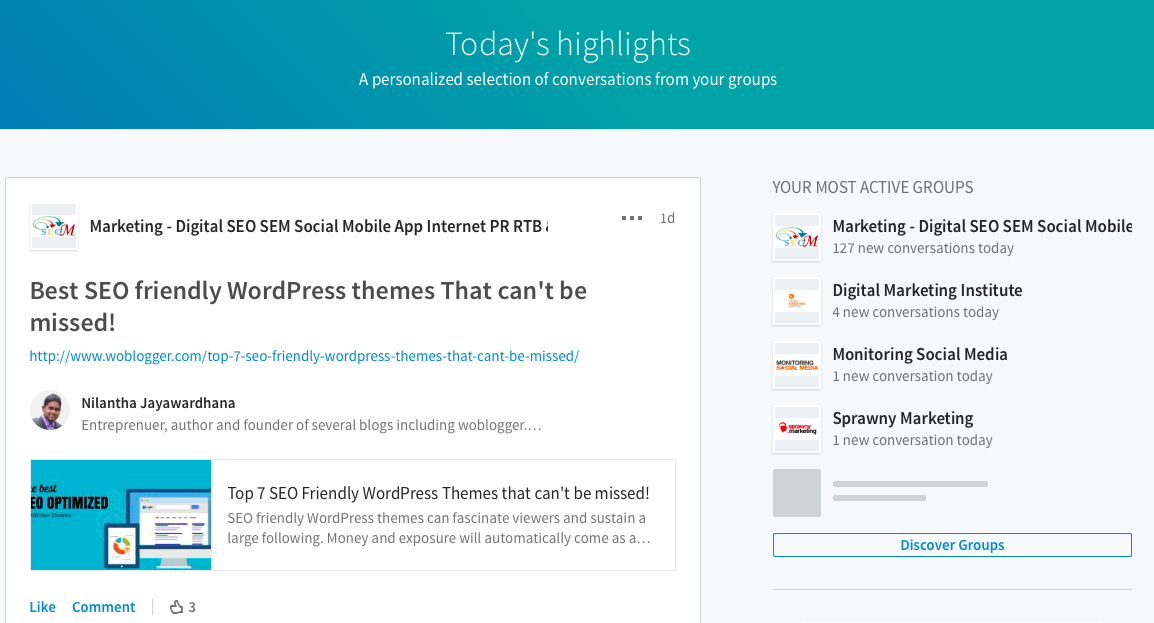Open the Sprawny Marketing group link
Screen dimensions: 1154x623
pyautogui.click(x=903, y=419)
